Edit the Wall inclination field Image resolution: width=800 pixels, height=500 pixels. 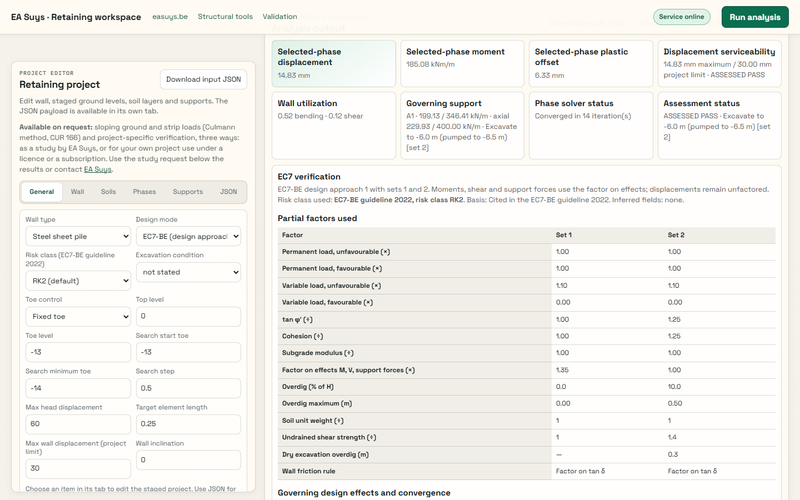[188, 460]
